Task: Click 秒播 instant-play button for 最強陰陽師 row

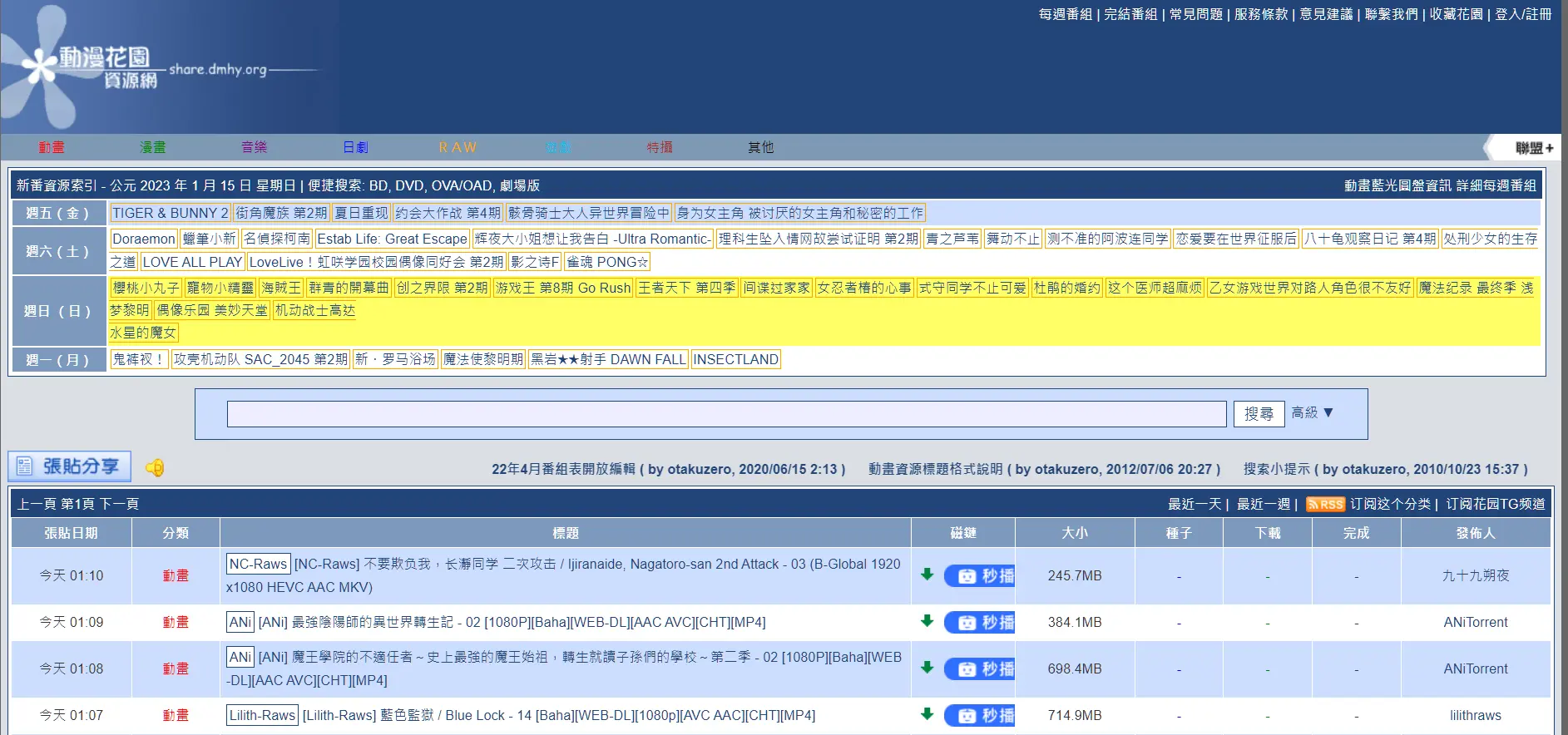Action: pyautogui.click(x=979, y=622)
